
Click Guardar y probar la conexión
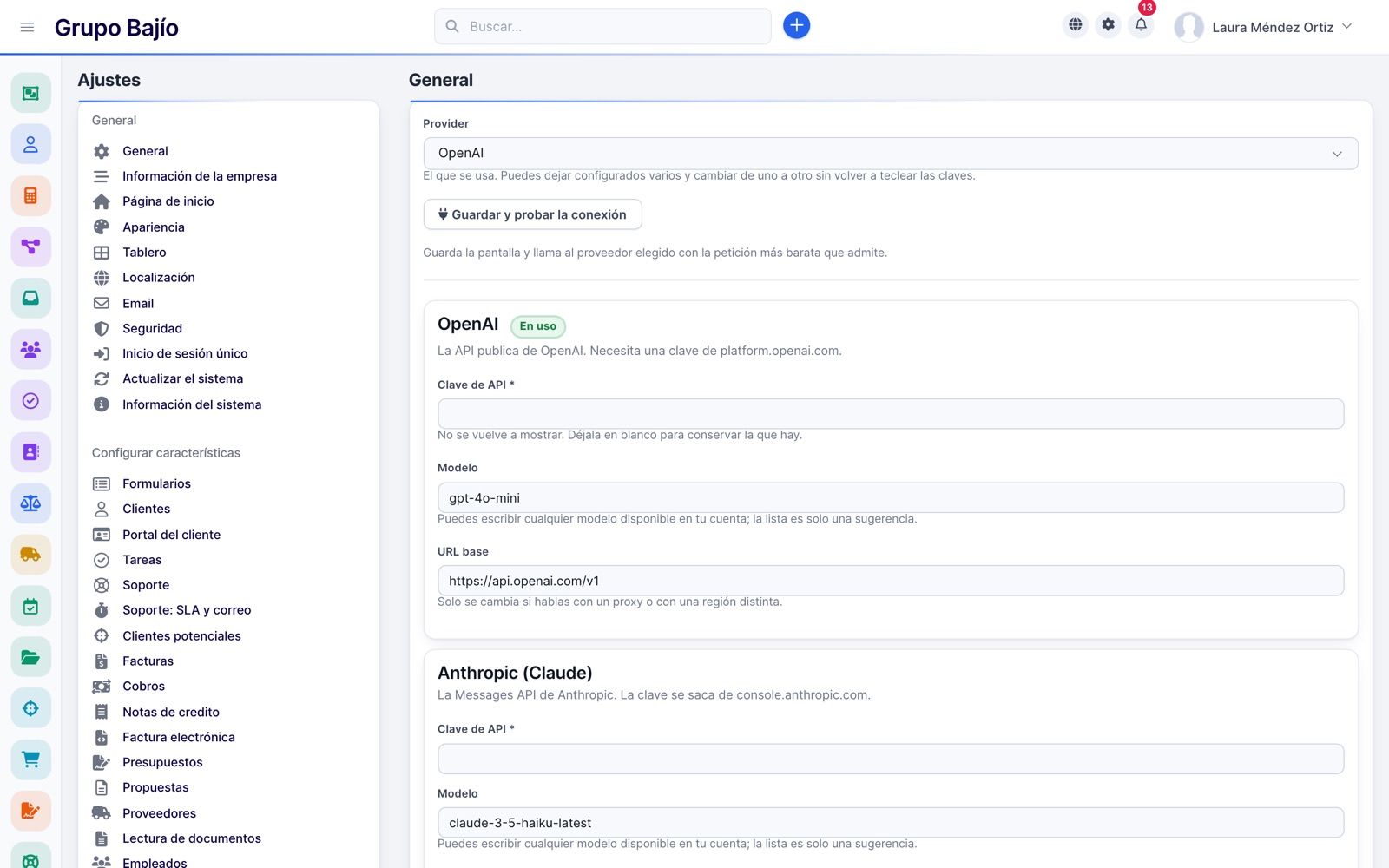pos(532,214)
